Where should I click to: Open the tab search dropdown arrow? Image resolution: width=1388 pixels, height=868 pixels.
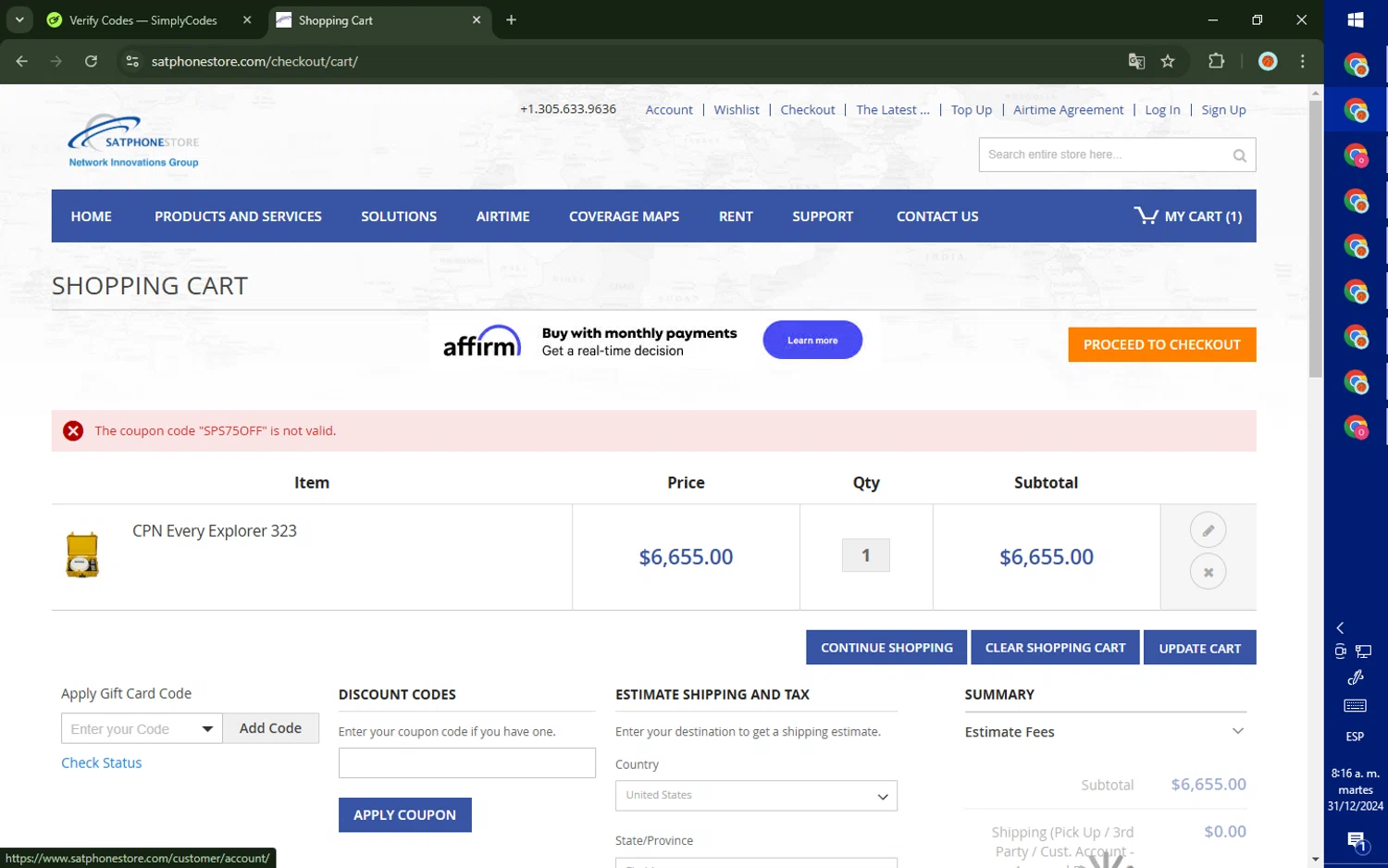pos(19,19)
